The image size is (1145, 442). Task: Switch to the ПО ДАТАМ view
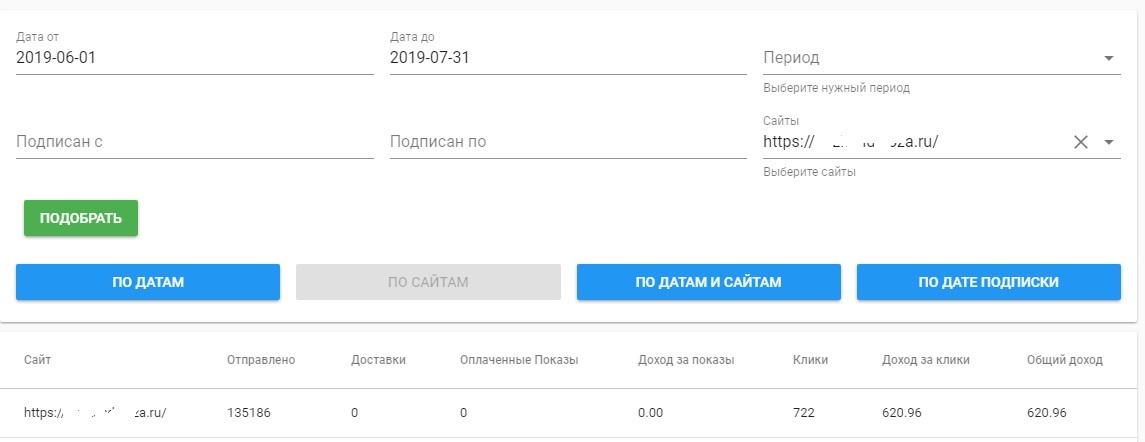tap(148, 282)
